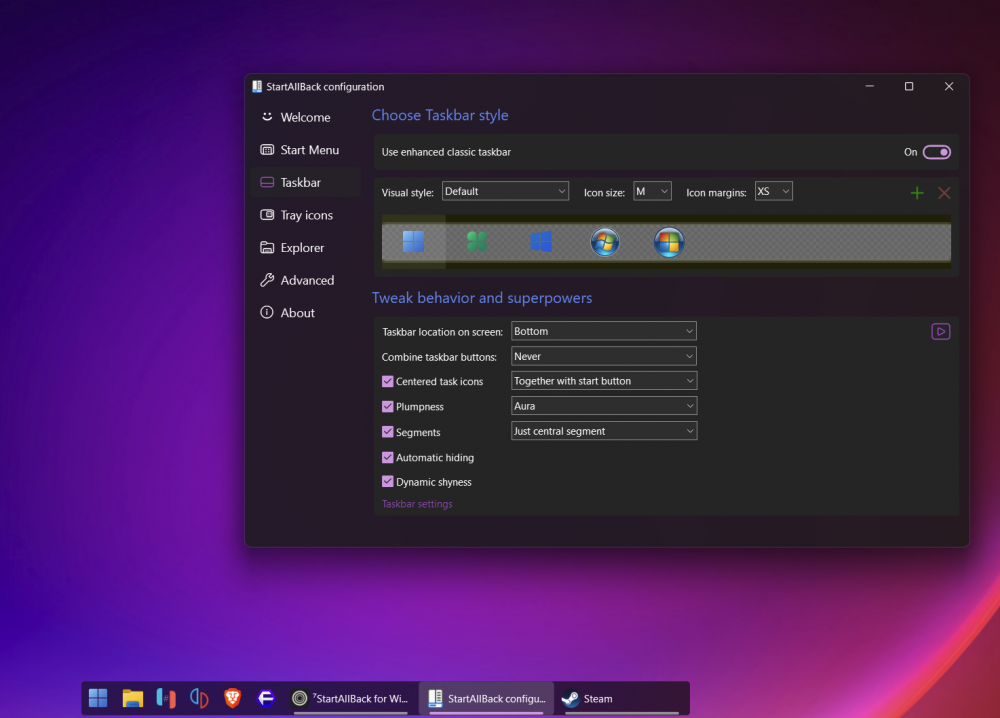Disable the Dynamic shyness checkbox
The width and height of the screenshot is (1000, 718).
[x=388, y=482]
